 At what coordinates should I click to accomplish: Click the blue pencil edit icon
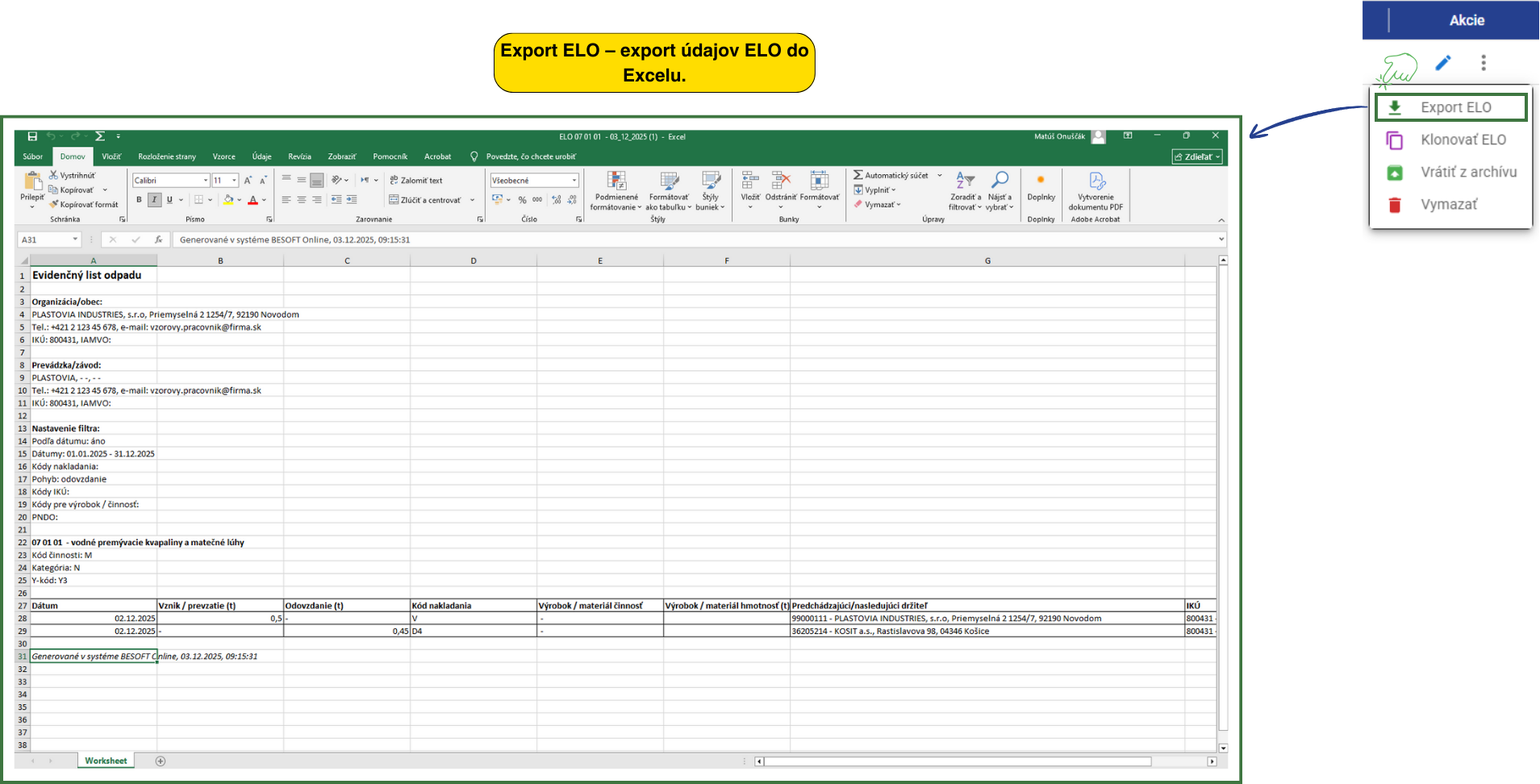pos(1443,63)
